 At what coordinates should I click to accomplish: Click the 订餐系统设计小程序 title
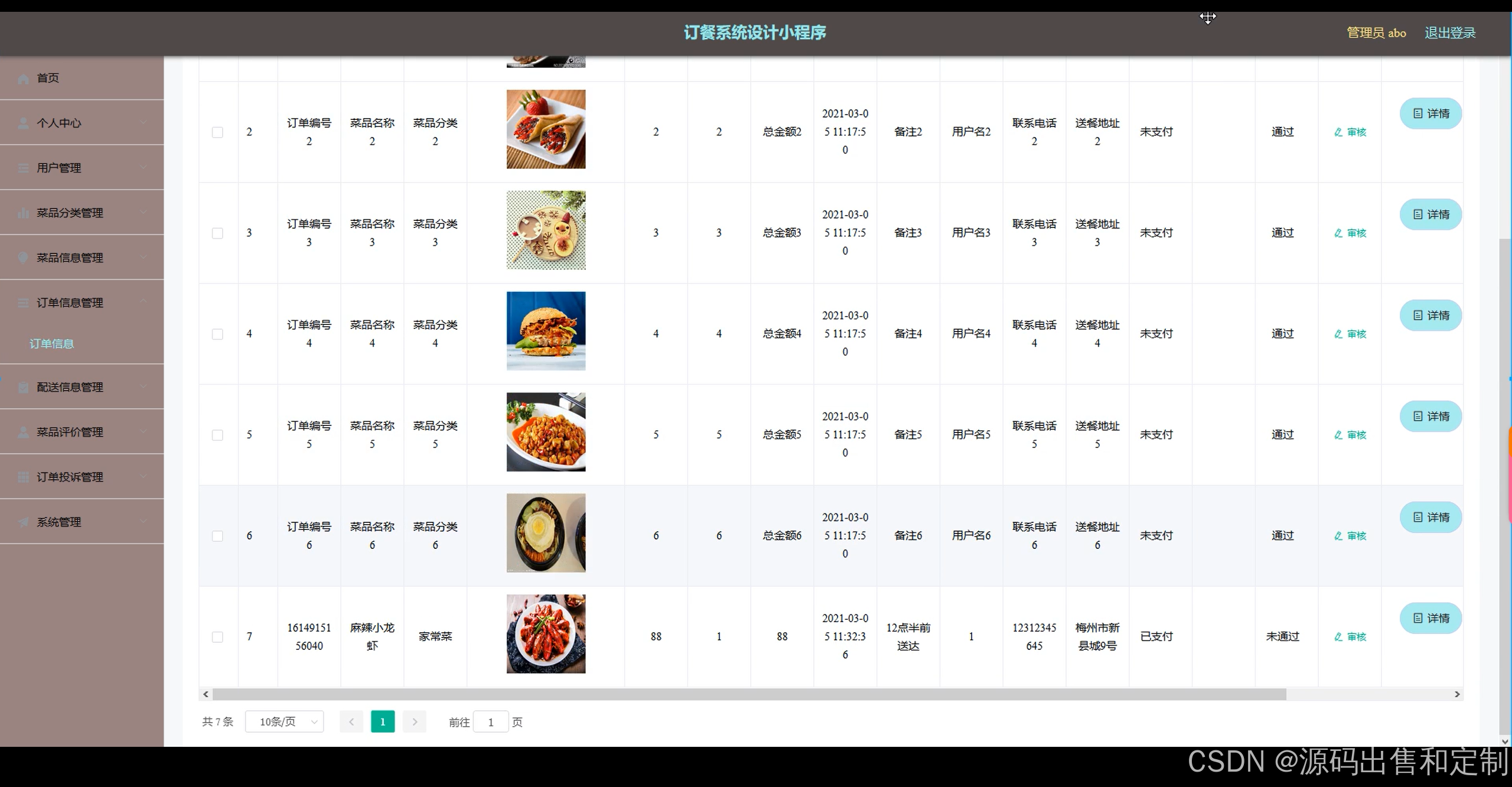click(x=755, y=32)
